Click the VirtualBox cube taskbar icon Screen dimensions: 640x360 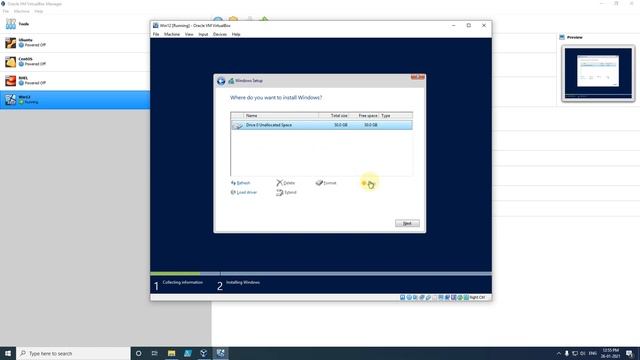pyautogui.click(x=204, y=353)
